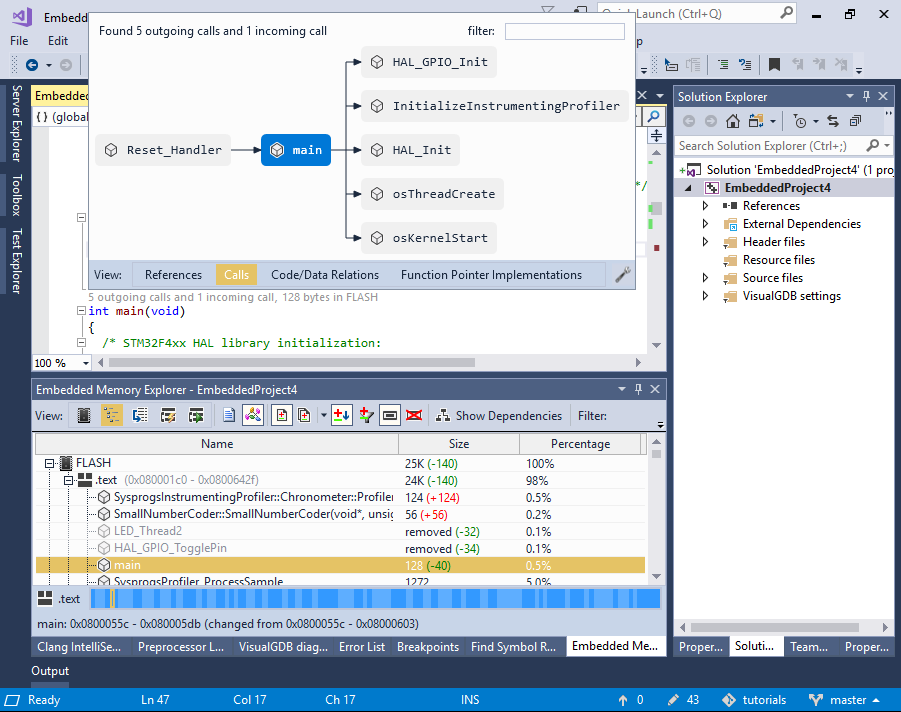The width and height of the screenshot is (901, 712).
Task: Click the page document icon in Memory Explorer toolbar
Action: coord(229,415)
